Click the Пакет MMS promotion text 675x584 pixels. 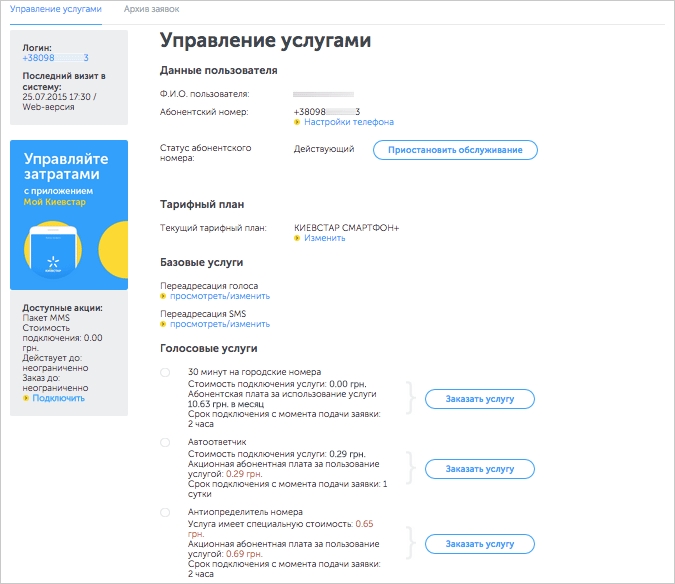coord(46,318)
